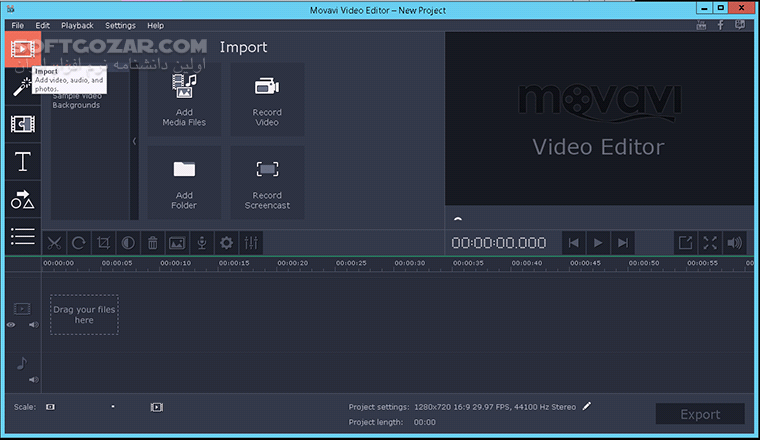
Task: Open the Transitions tab icon
Action: tap(23, 124)
